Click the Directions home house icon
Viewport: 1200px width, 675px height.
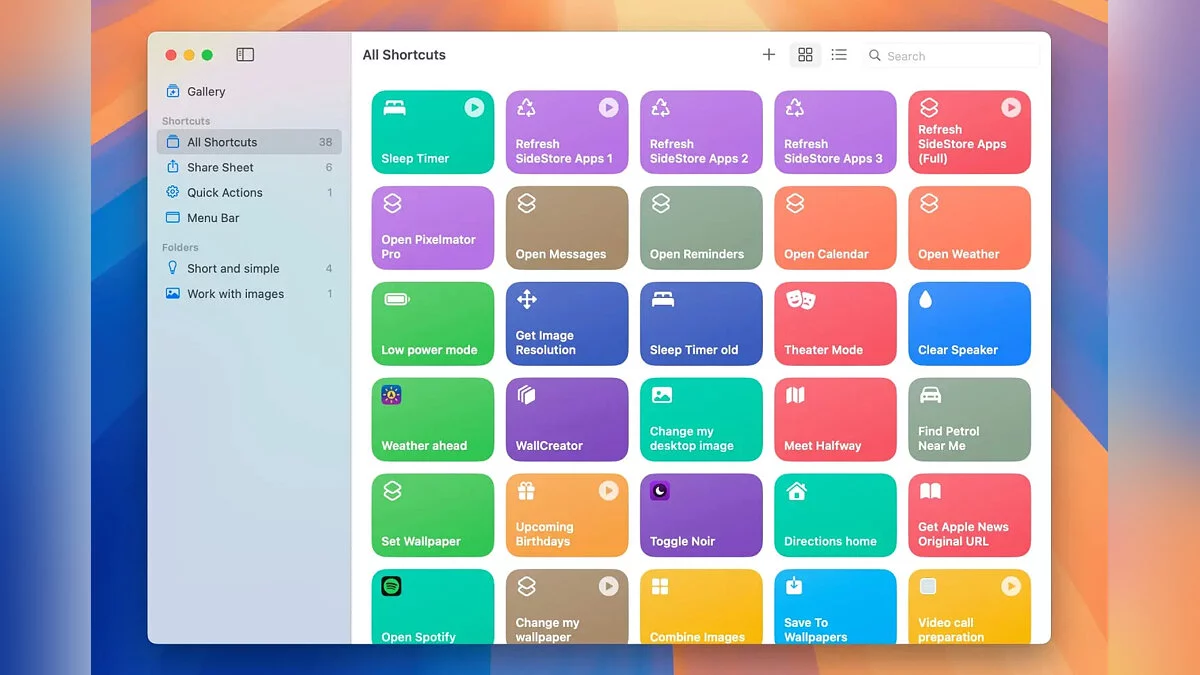pos(796,491)
